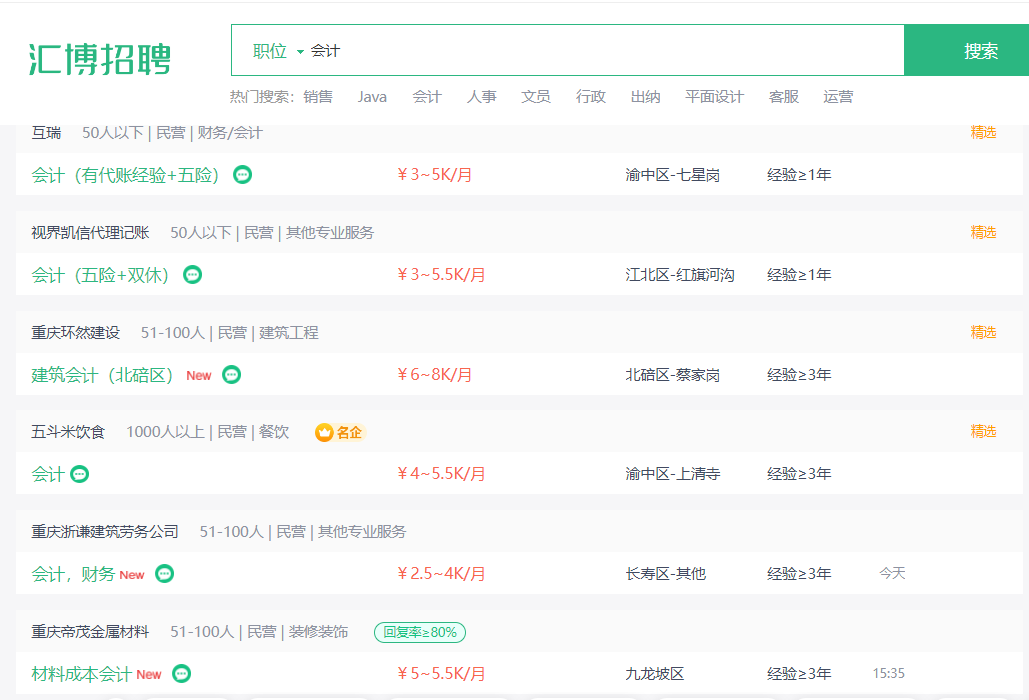Expand the 职位 search type dropdown

pyautogui.click(x=278, y=51)
